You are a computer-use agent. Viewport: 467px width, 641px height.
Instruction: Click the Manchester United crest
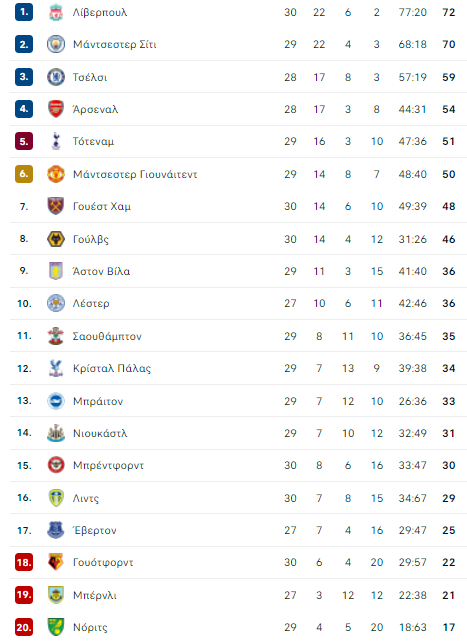coord(56,174)
